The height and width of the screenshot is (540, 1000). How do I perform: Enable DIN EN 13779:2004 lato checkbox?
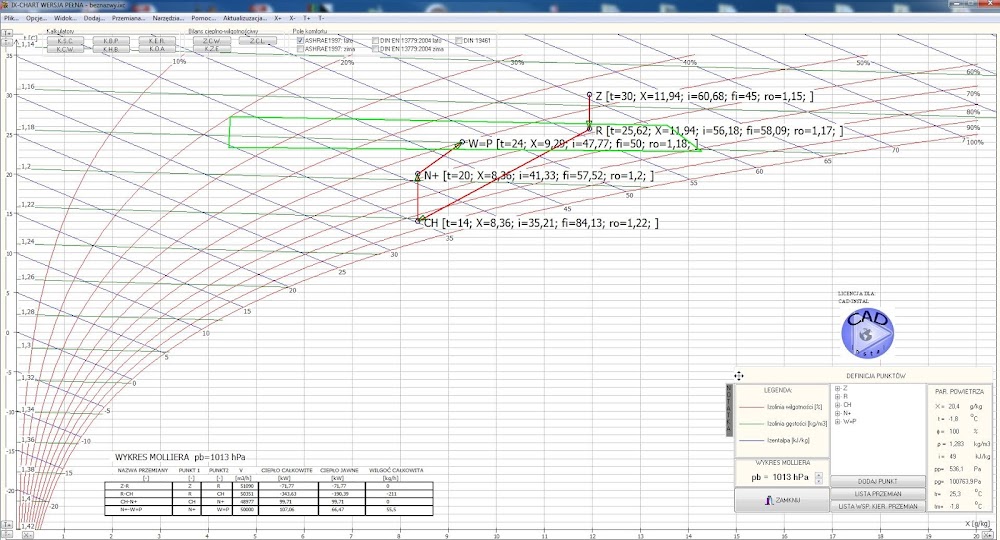(376, 41)
